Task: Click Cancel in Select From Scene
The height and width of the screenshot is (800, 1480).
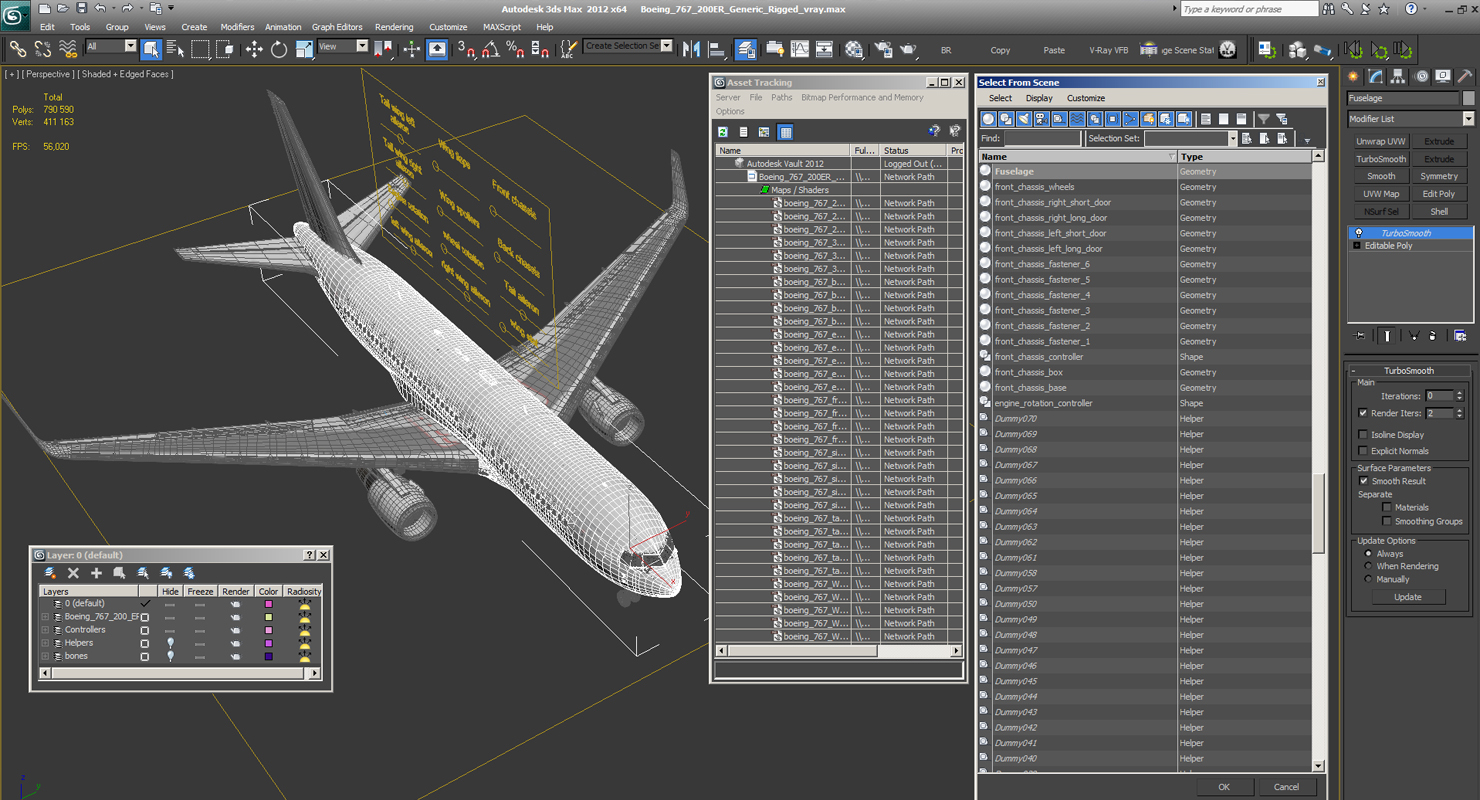Action: [1286, 787]
